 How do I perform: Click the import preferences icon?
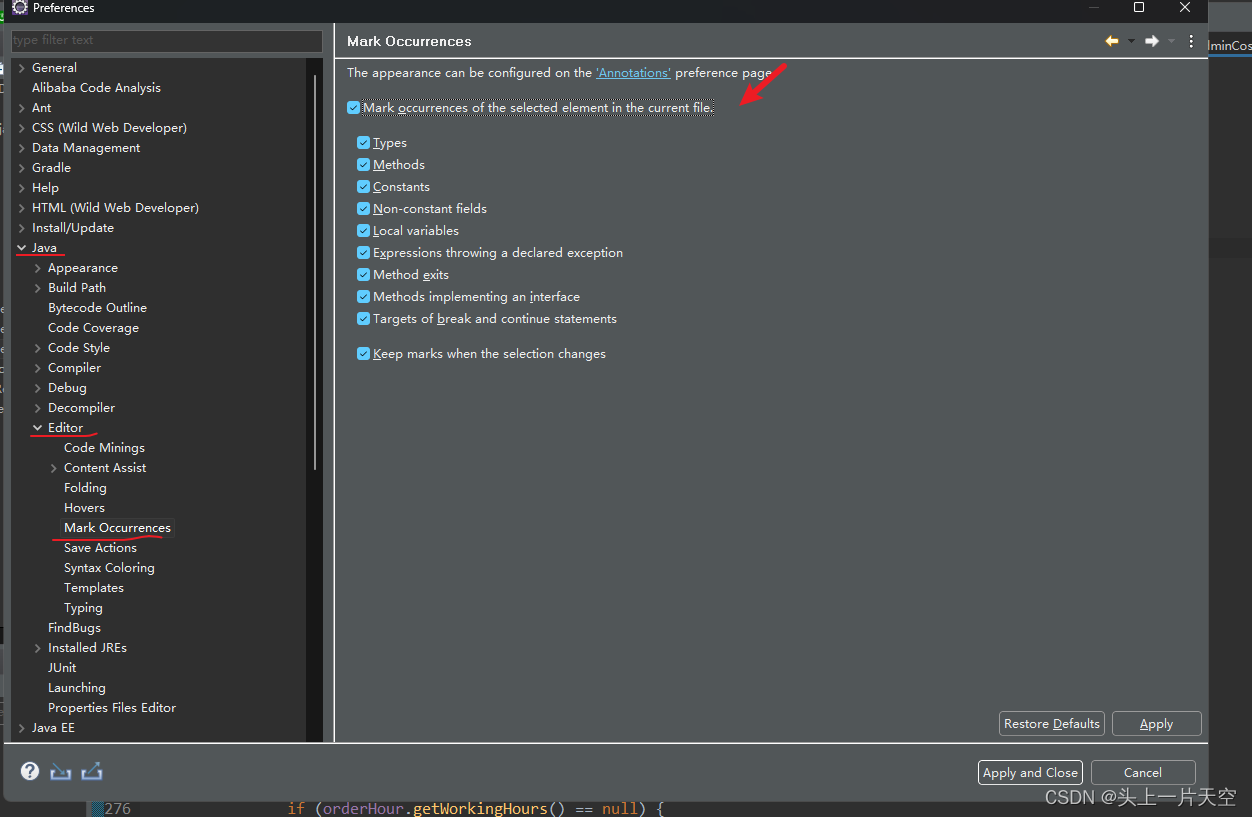coord(61,771)
